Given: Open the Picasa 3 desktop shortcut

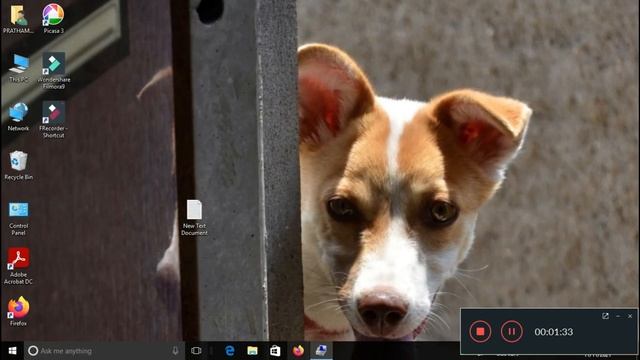Looking at the screenshot, I should [x=53, y=19].
